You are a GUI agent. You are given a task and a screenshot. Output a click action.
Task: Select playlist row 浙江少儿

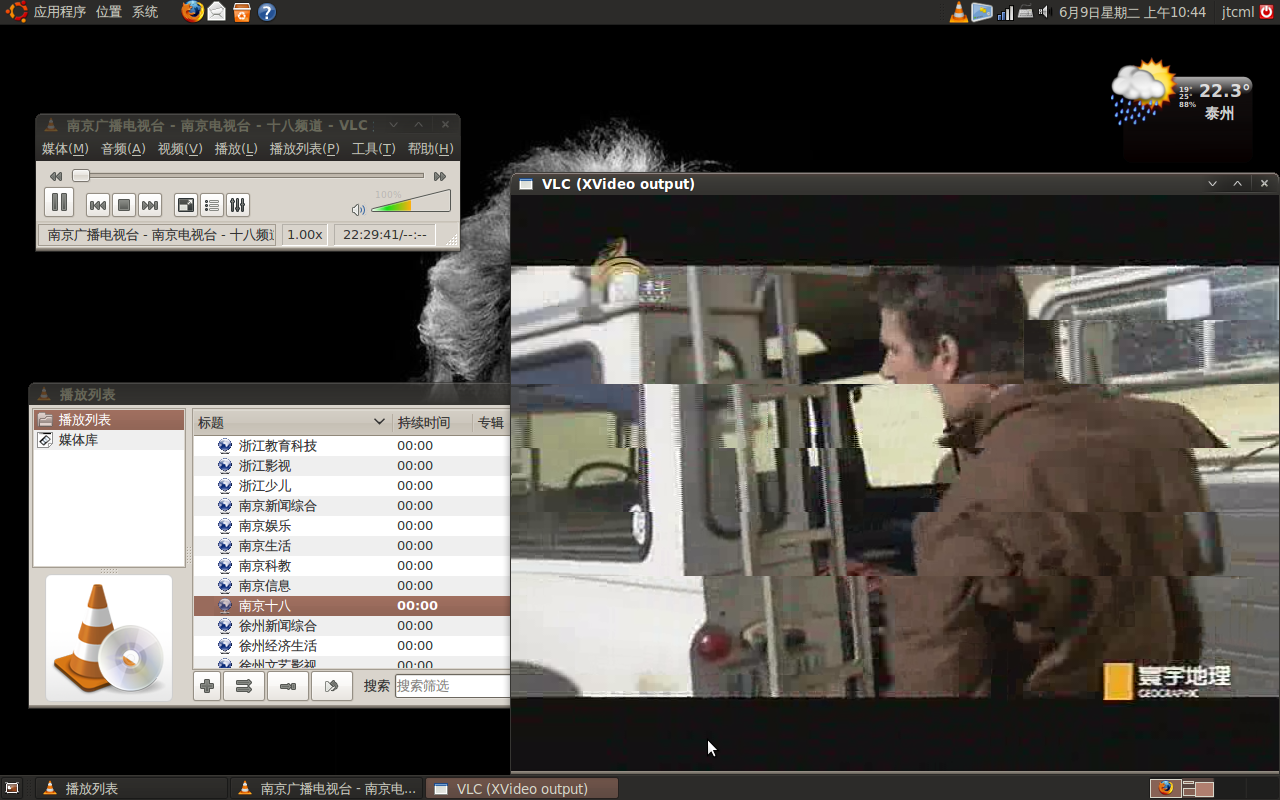(x=351, y=486)
